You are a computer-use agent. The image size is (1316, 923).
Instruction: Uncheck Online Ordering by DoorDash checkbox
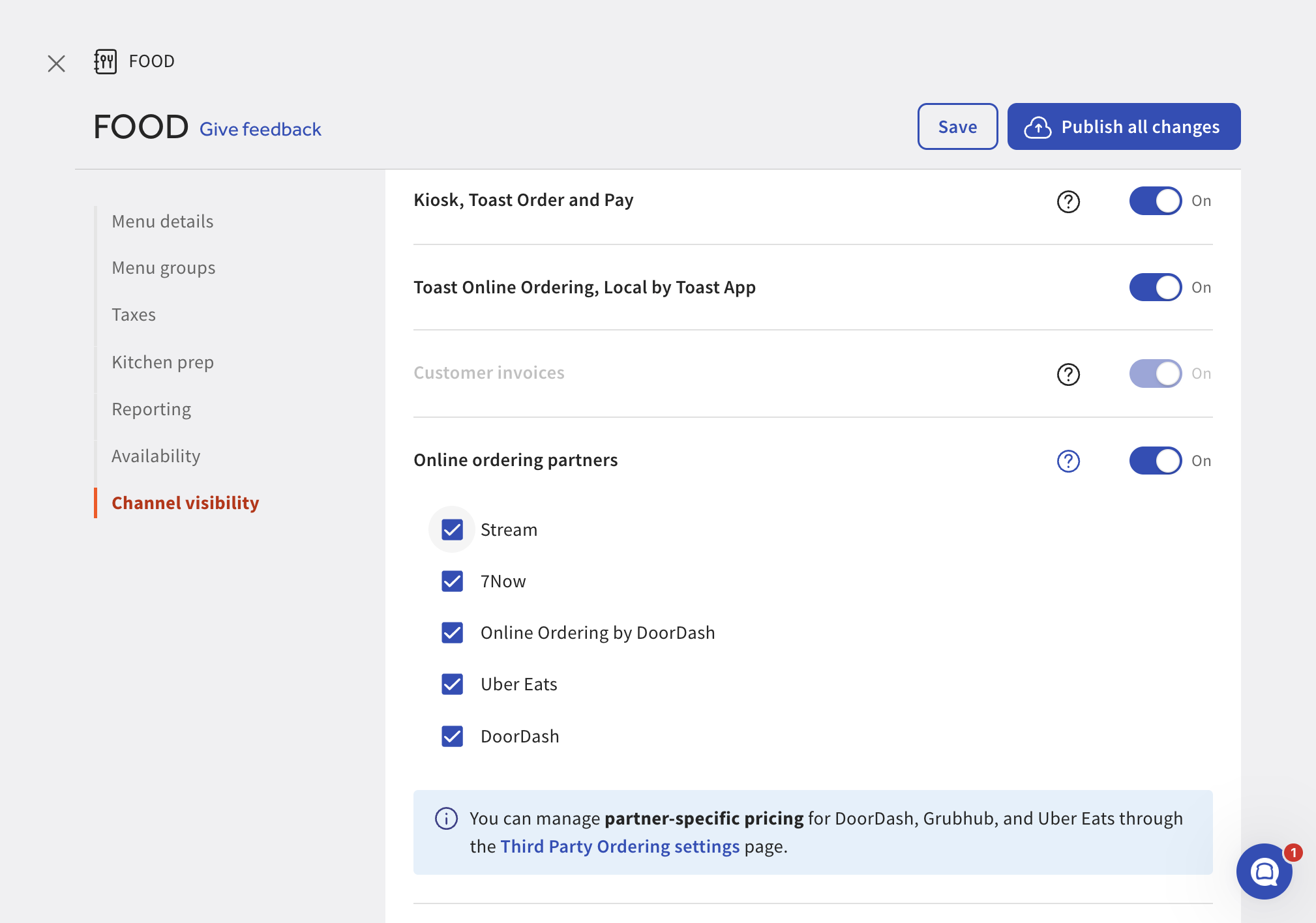452,632
